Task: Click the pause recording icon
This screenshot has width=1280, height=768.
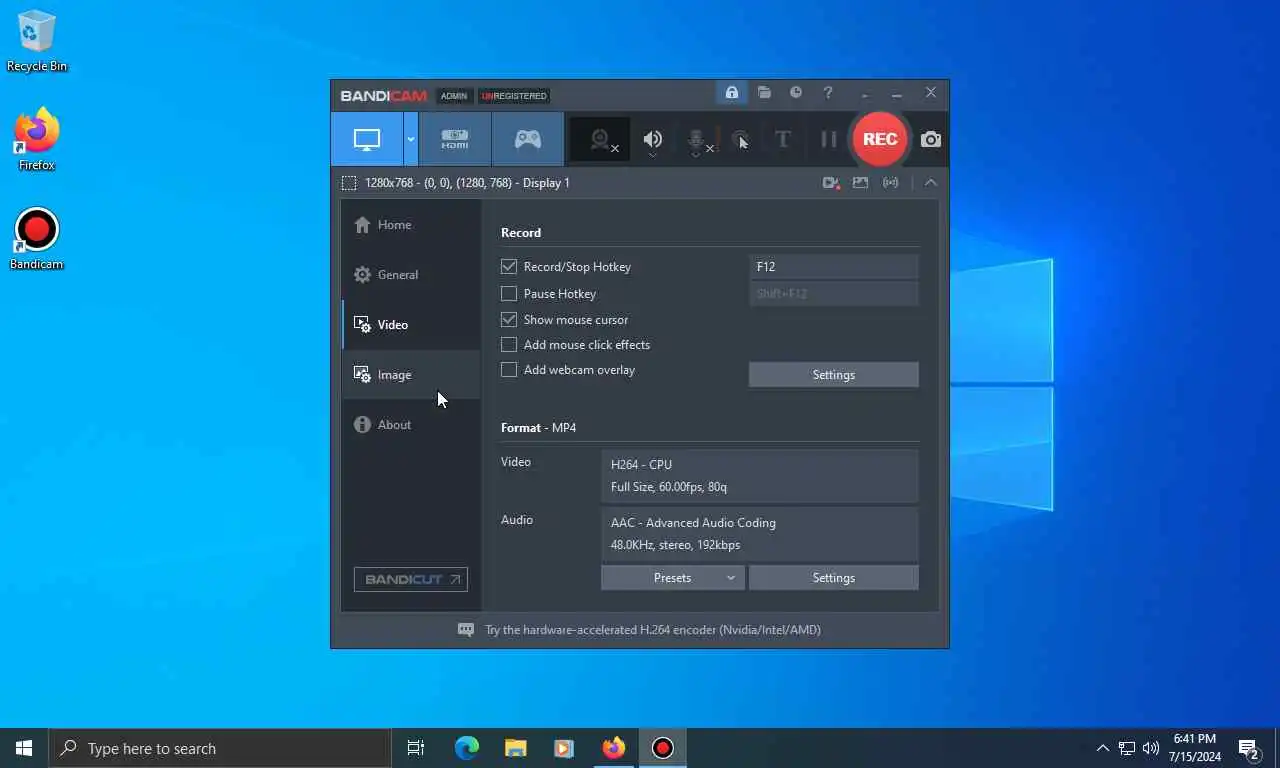Action: [829, 140]
